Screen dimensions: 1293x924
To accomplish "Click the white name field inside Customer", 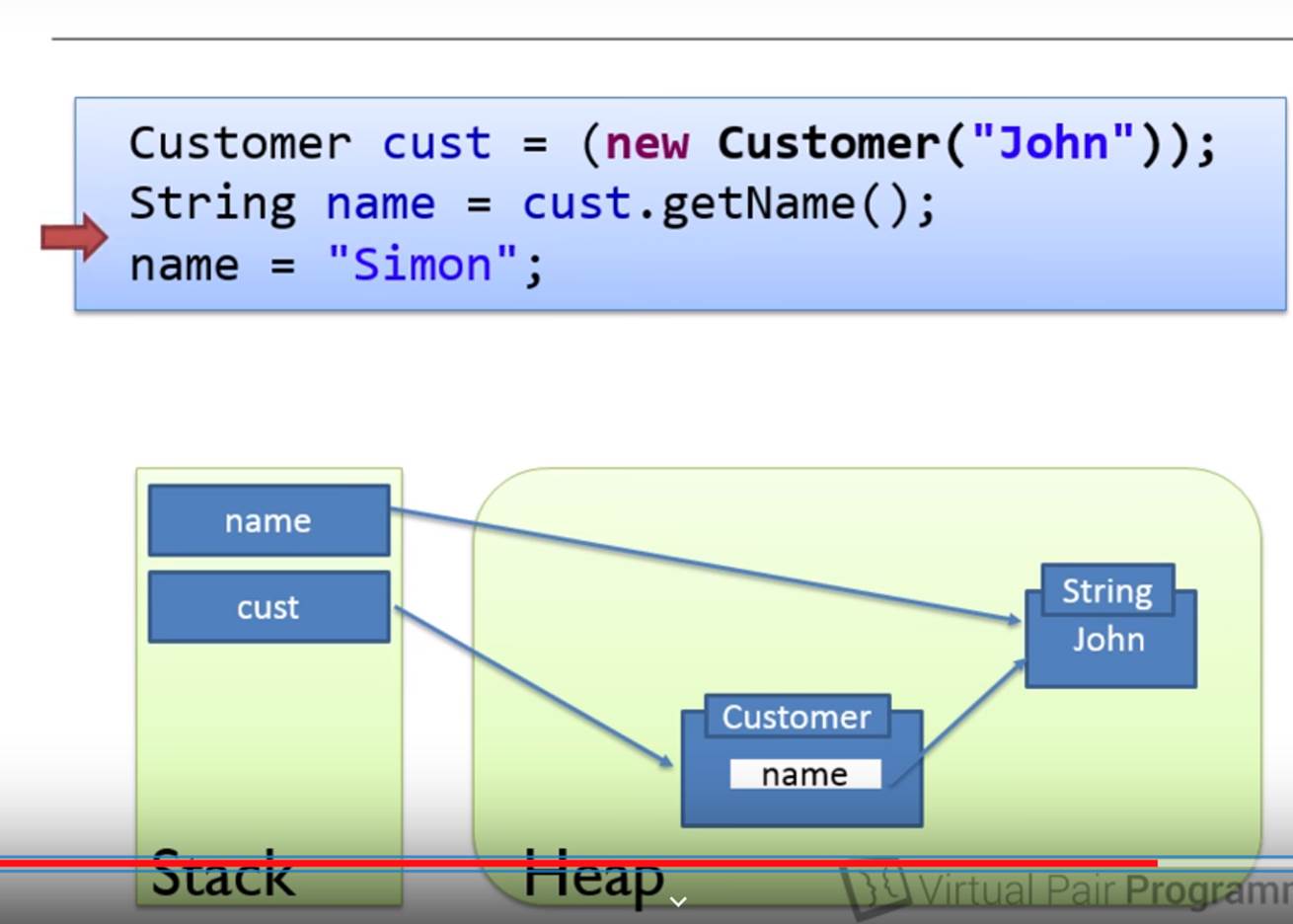I will coord(804,775).
